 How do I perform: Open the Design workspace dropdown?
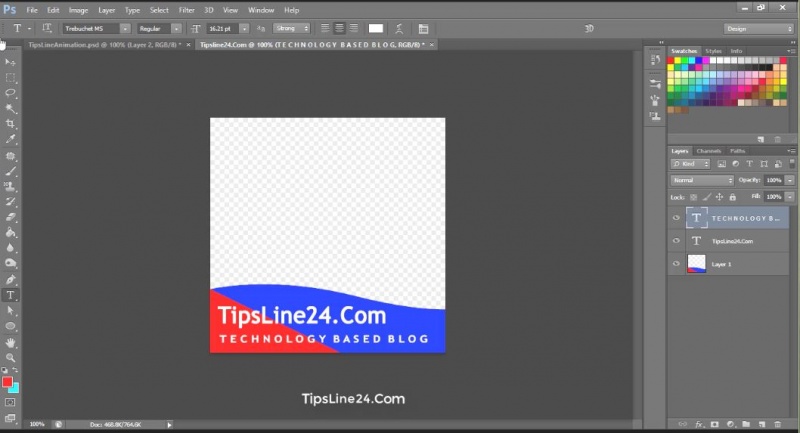[759, 29]
